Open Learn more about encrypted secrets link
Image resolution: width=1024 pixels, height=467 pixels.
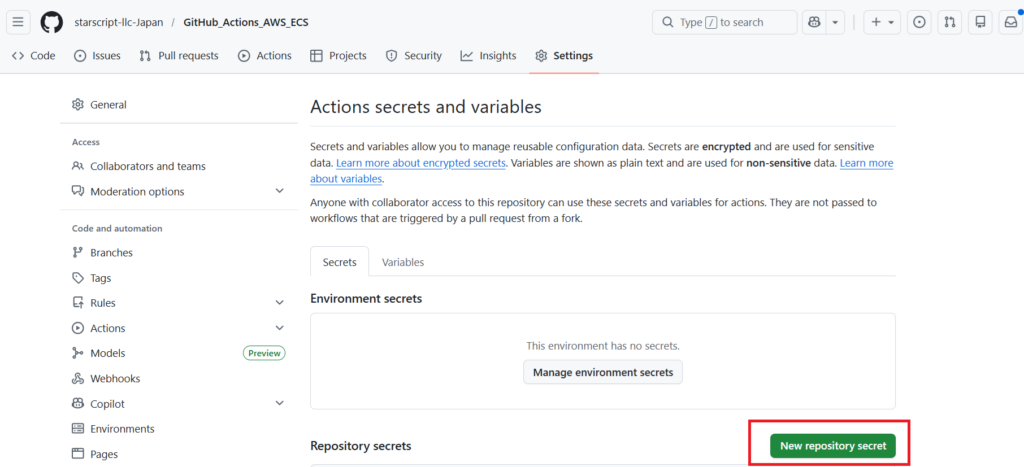(421, 163)
